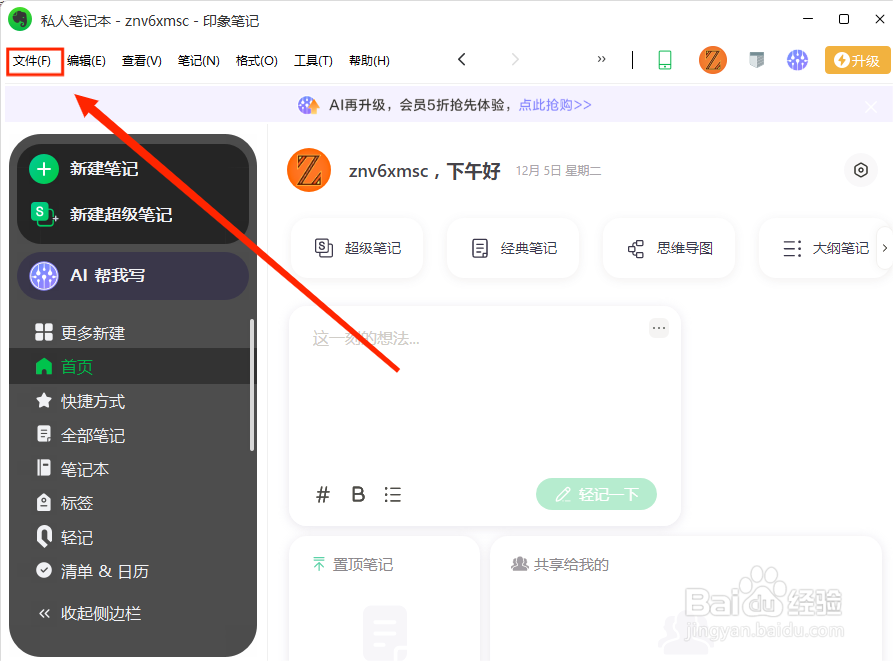Follow the 点此抢购>> link
893x661 pixels.
[x=555, y=105]
